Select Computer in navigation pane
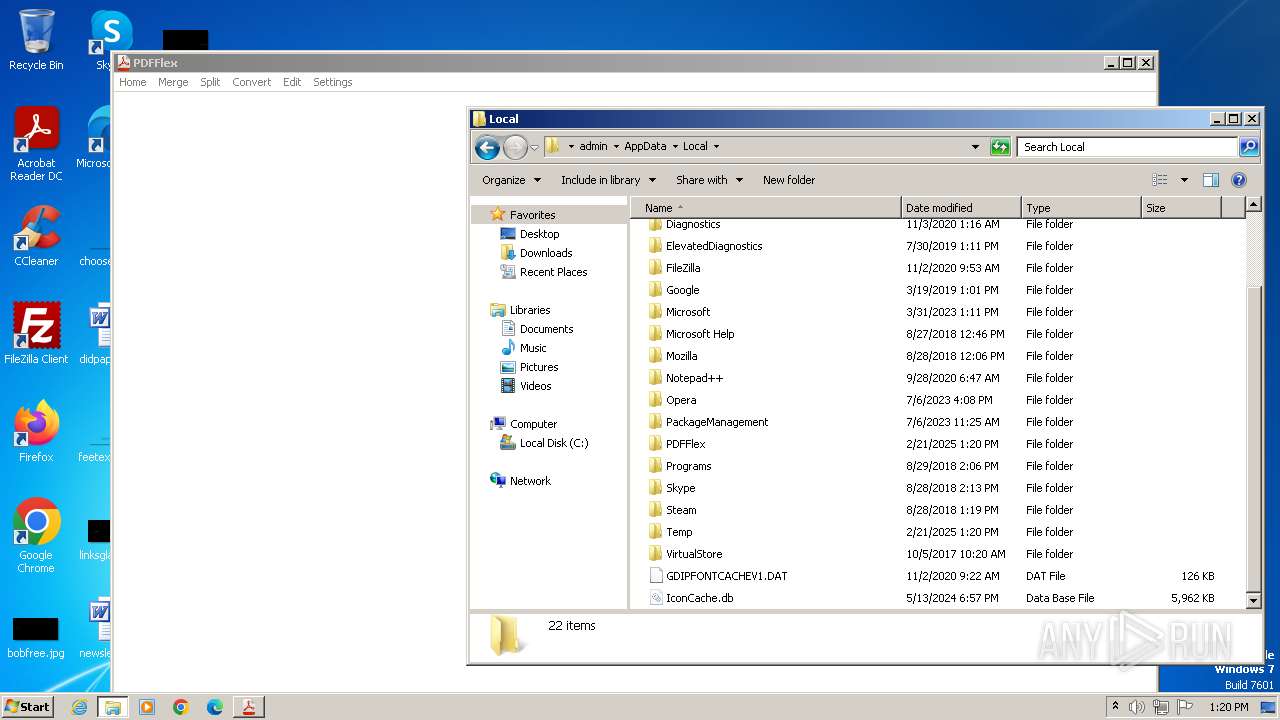Viewport: 1280px width, 720px height. (x=533, y=424)
